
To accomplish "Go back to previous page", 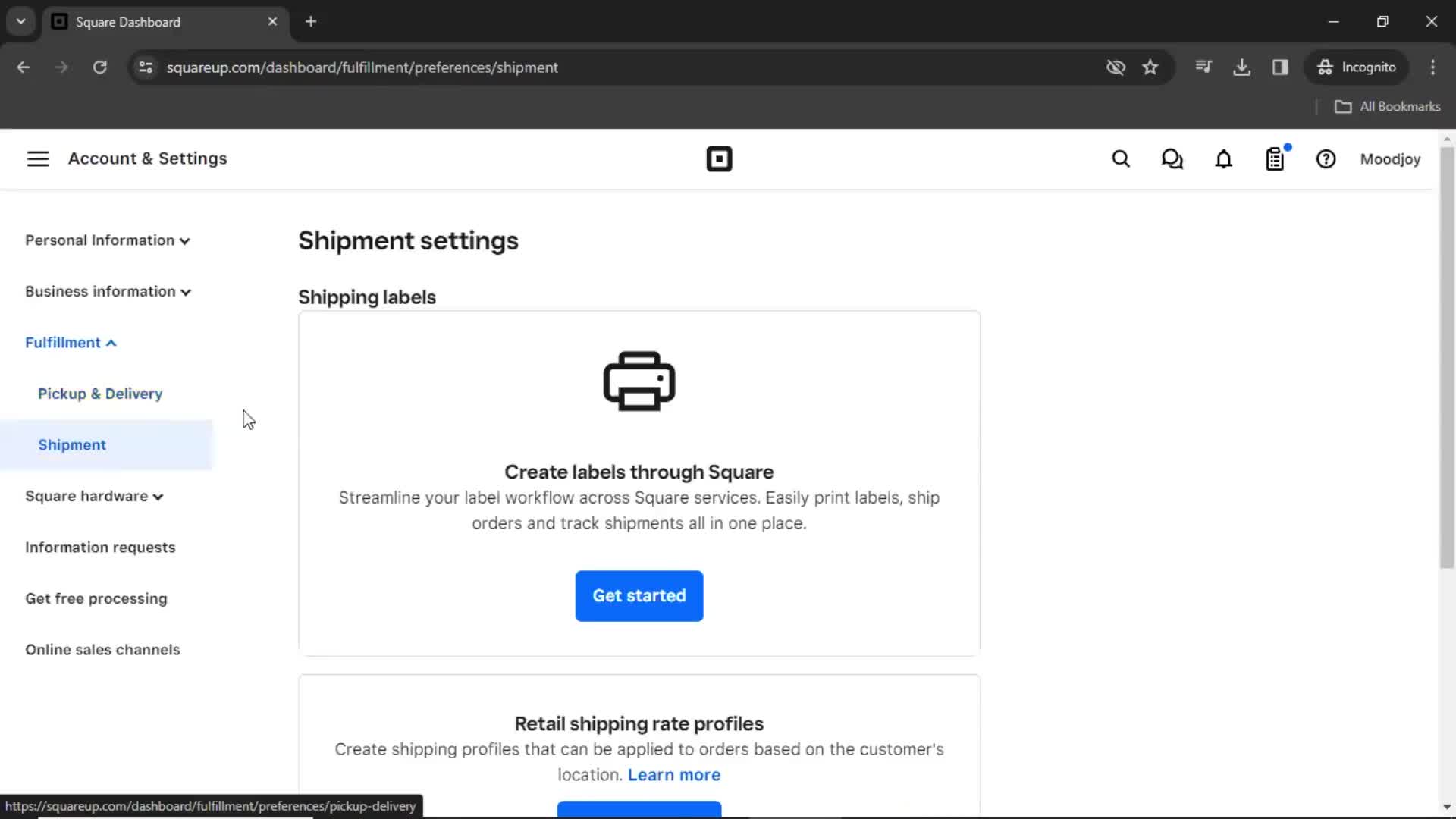I will 24,67.
